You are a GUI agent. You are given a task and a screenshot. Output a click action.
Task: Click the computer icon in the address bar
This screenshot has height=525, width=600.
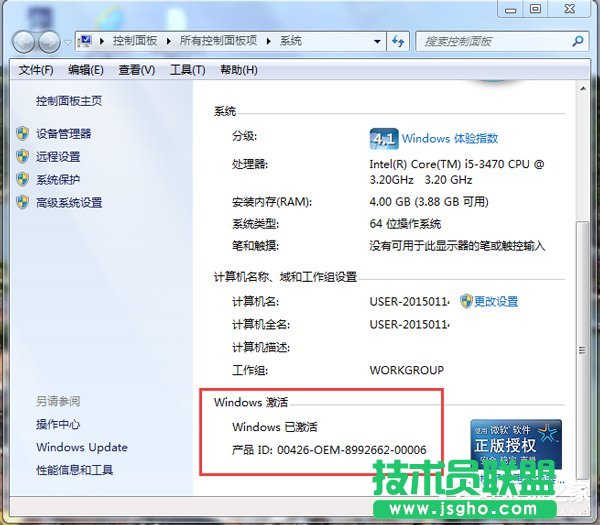click(86, 41)
